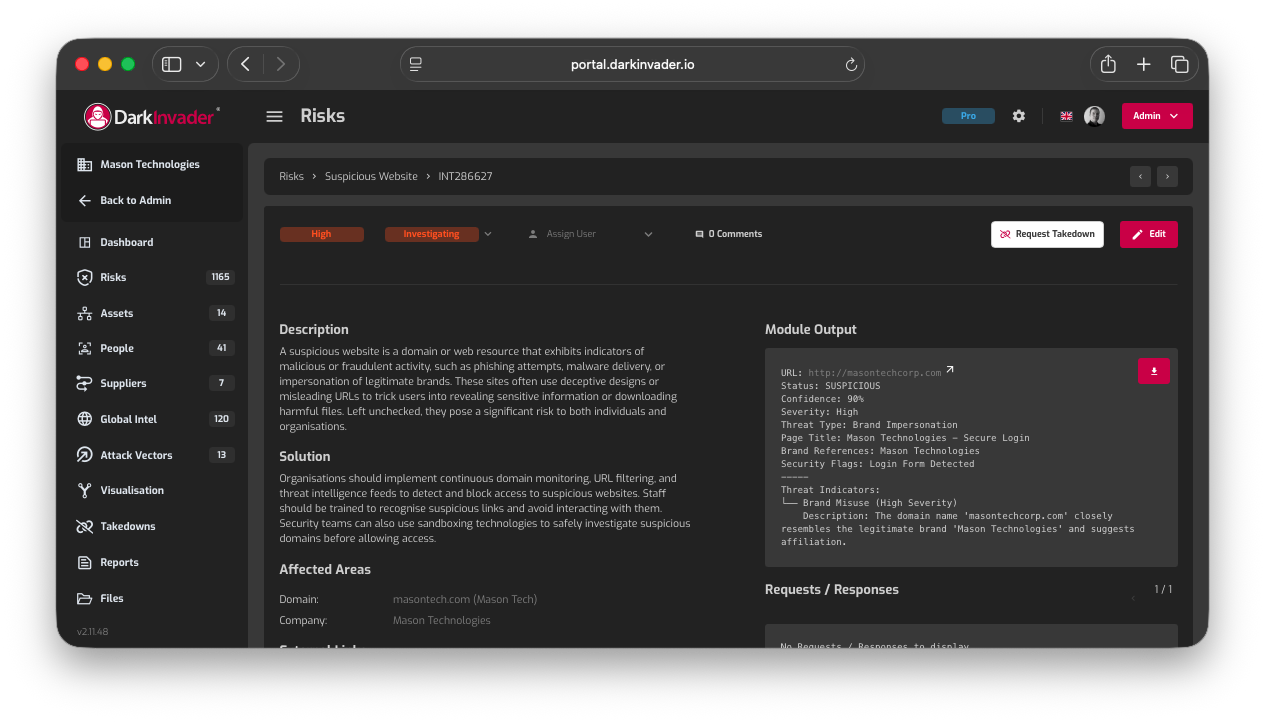Select Mason Technologies company entry
The image size is (1265, 722).
pyautogui.click(x=152, y=164)
